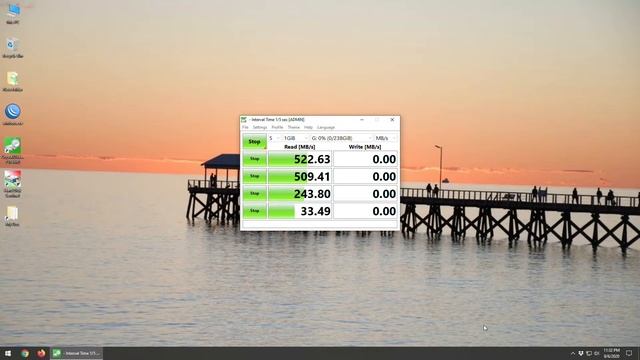Image resolution: width=640 pixels, height=360 pixels.
Task: Open the Settings menu
Action: pyautogui.click(x=260, y=127)
